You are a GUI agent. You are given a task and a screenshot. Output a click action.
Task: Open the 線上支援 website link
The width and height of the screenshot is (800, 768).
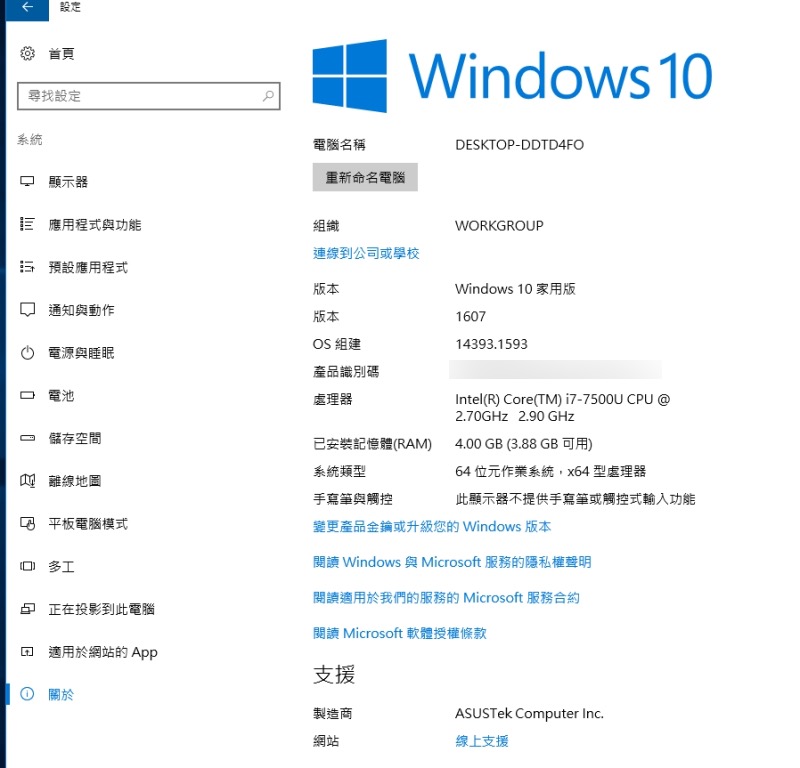click(482, 741)
